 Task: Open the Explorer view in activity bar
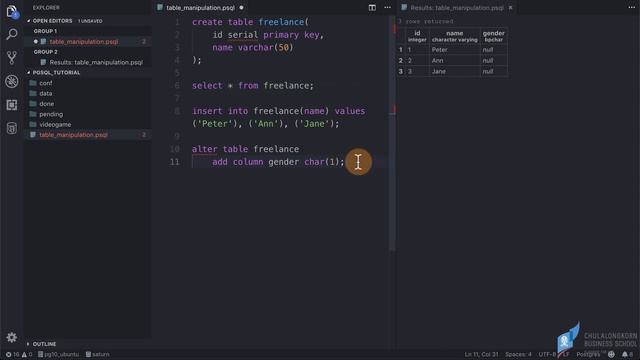click(x=12, y=12)
